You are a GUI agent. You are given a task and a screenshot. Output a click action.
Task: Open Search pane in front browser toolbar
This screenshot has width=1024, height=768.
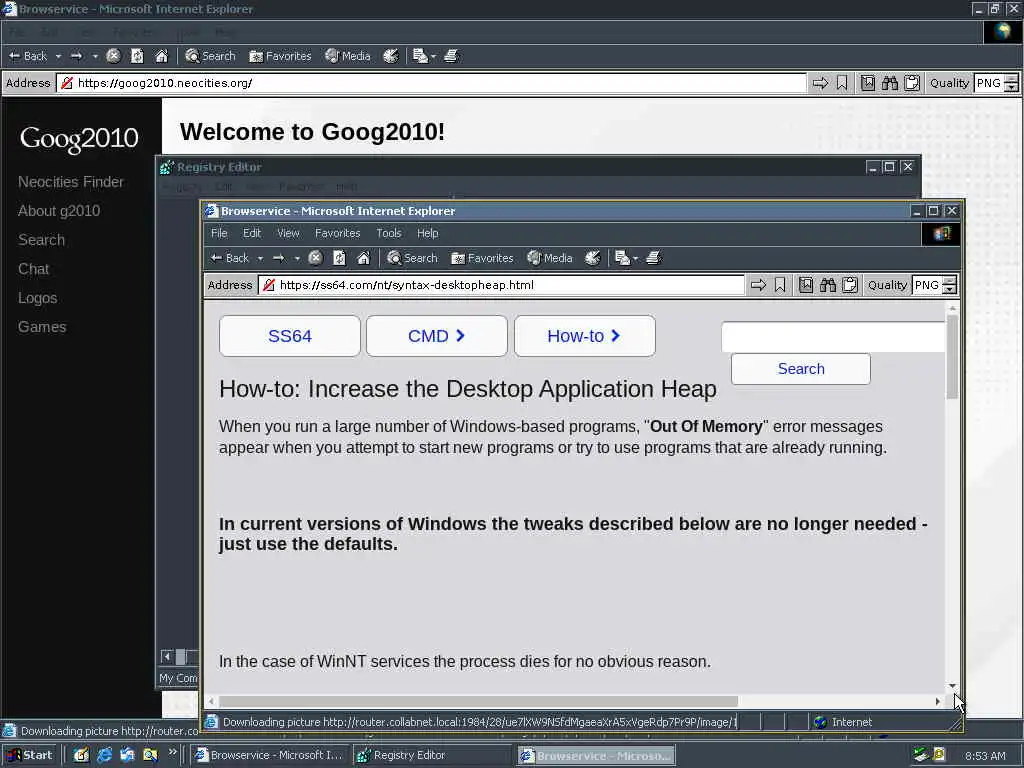point(412,258)
